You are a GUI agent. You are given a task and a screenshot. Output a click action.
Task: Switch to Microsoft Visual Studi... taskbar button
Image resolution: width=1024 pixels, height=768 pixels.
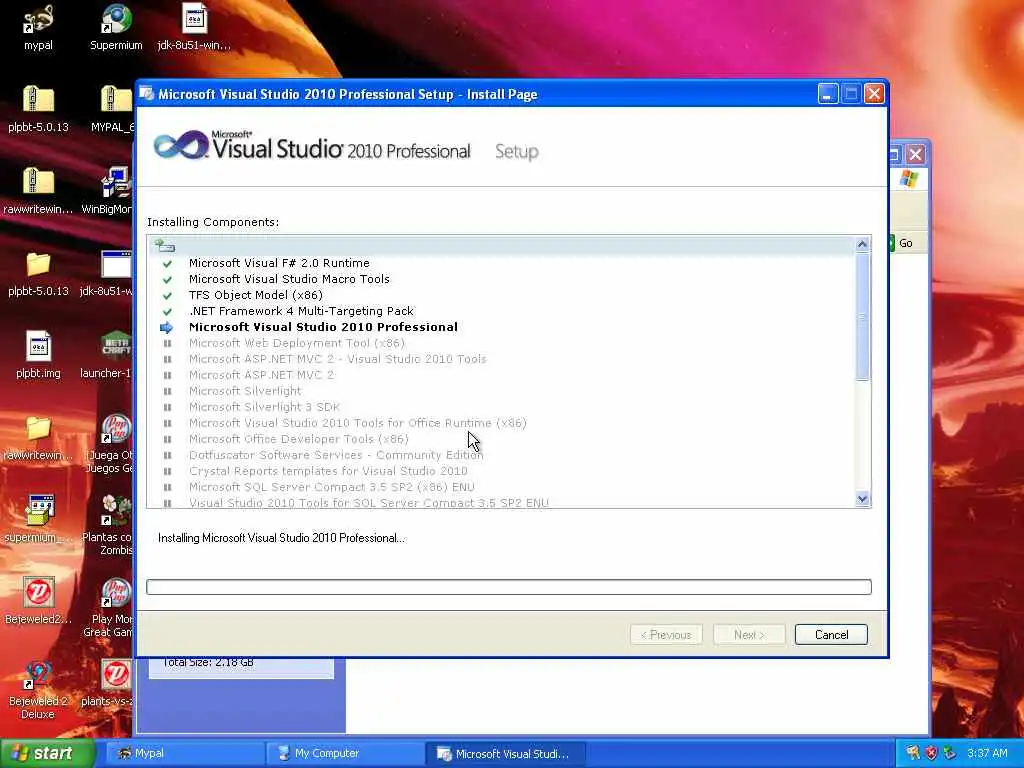pyautogui.click(x=505, y=753)
